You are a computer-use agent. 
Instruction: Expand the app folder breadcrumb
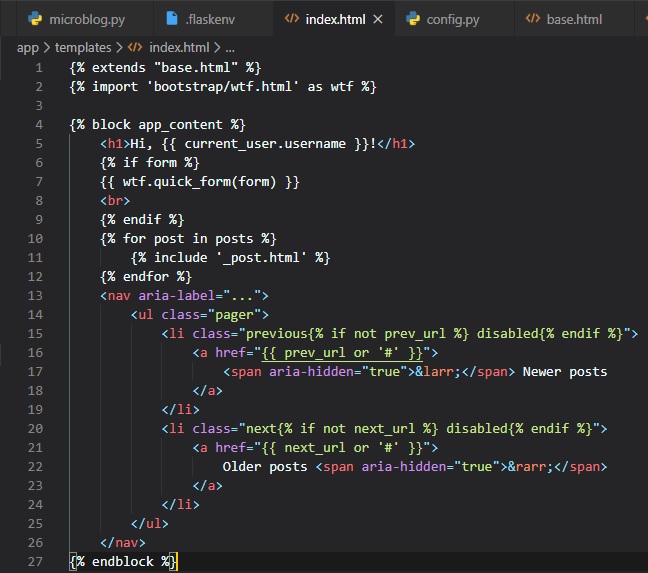click(x=27, y=47)
